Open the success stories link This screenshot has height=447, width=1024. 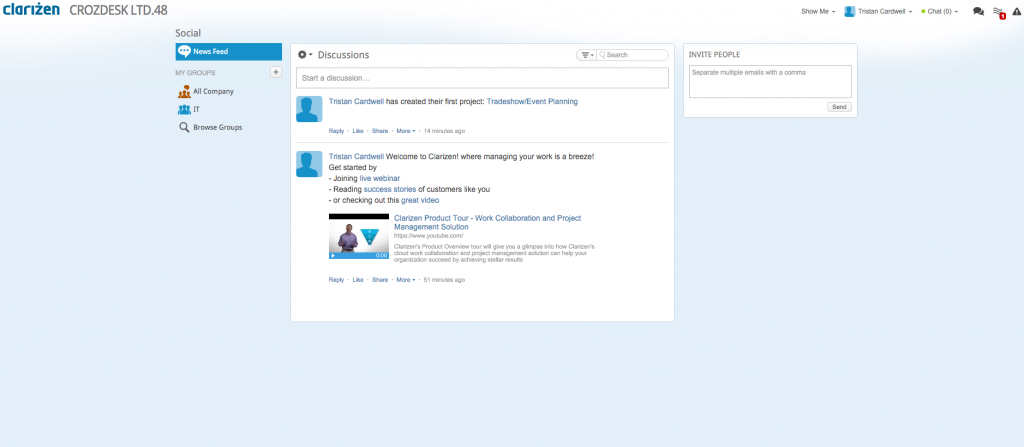tap(390, 189)
